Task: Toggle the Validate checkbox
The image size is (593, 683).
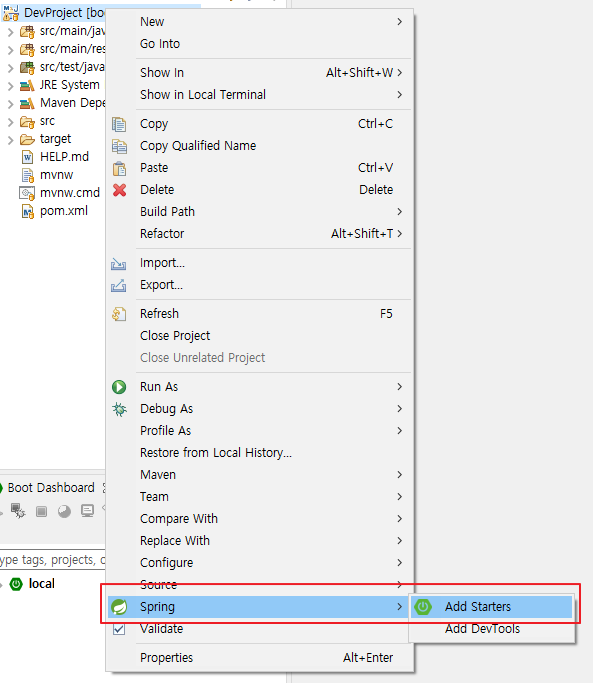Action: (x=119, y=629)
